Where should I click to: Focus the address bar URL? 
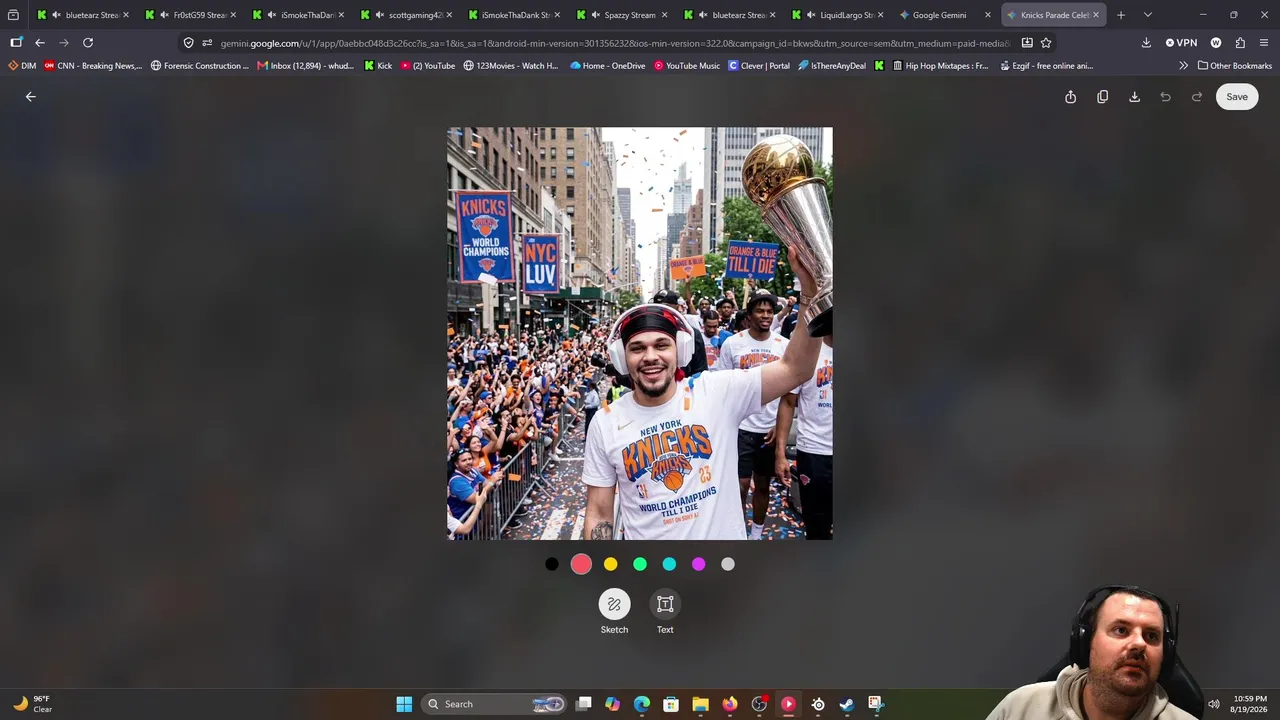click(x=614, y=43)
